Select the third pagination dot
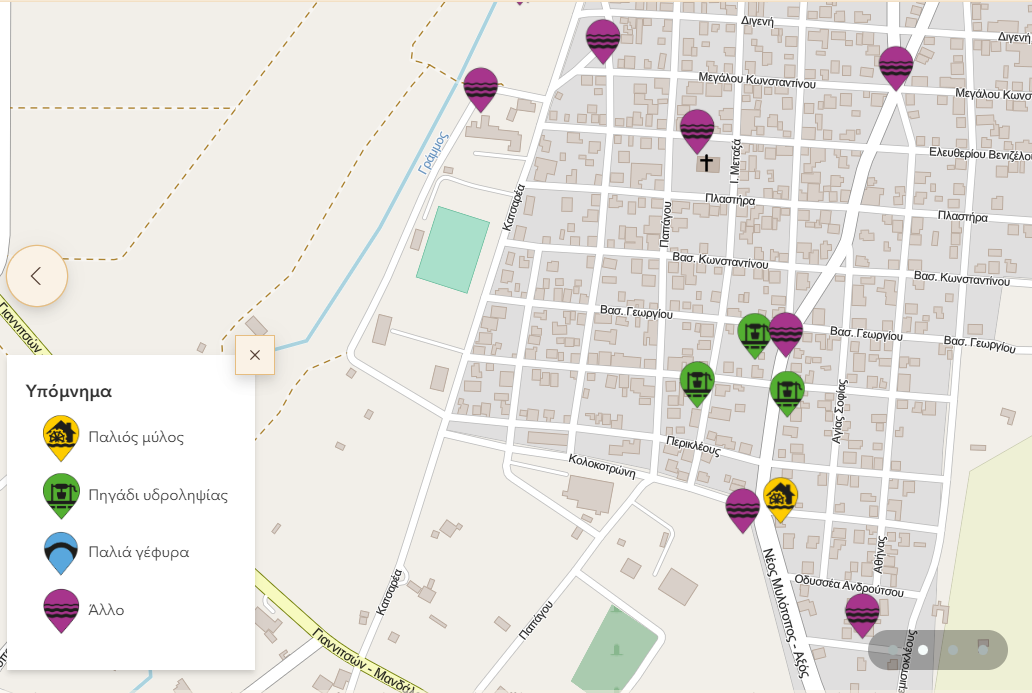 [x=953, y=650]
